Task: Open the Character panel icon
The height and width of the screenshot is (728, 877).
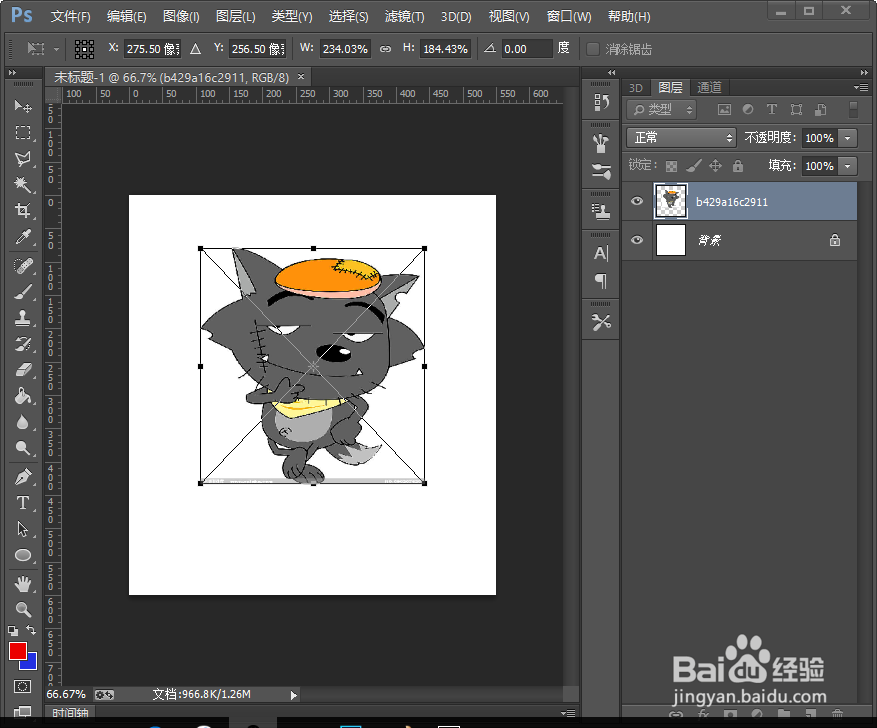Action: pyautogui.click(x=601, y=253)
